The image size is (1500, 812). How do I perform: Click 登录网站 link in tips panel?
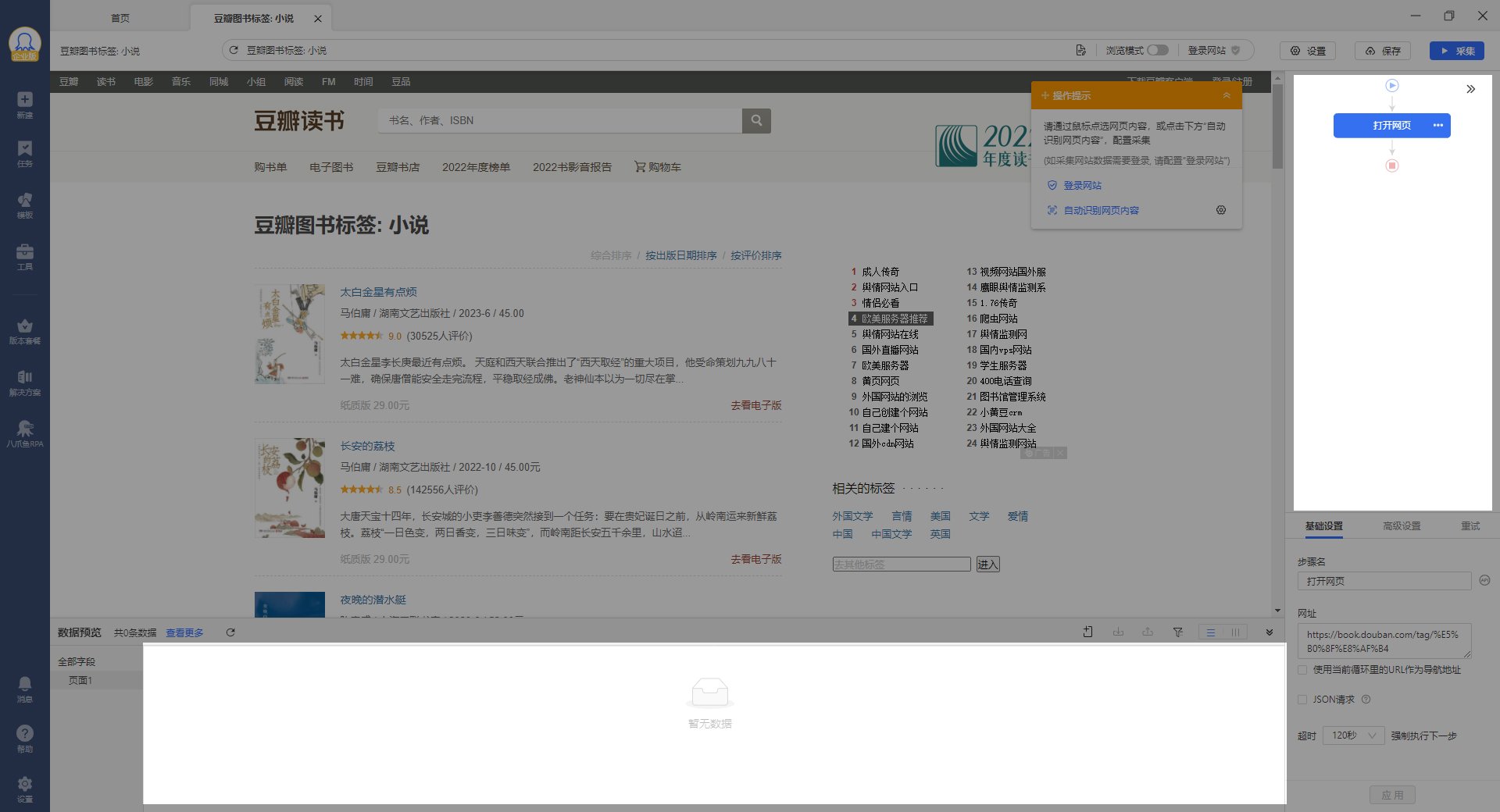[x=1082, y=186]
